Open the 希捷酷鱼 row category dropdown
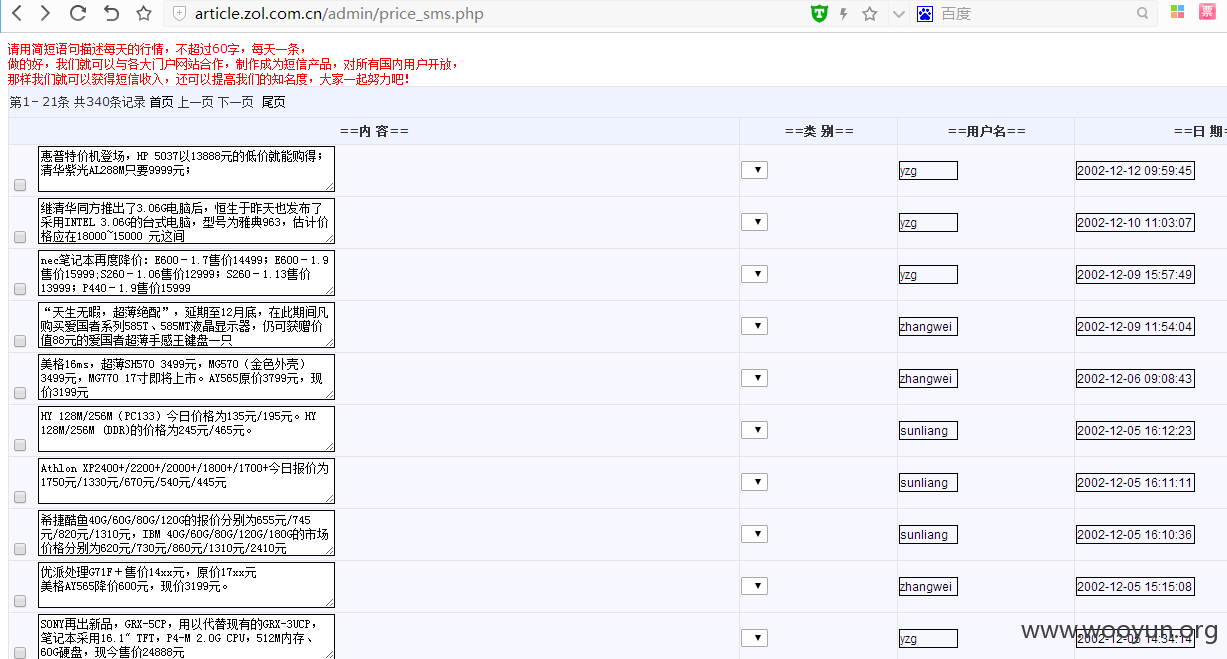Screen dimensions: 1227x659 754,534
